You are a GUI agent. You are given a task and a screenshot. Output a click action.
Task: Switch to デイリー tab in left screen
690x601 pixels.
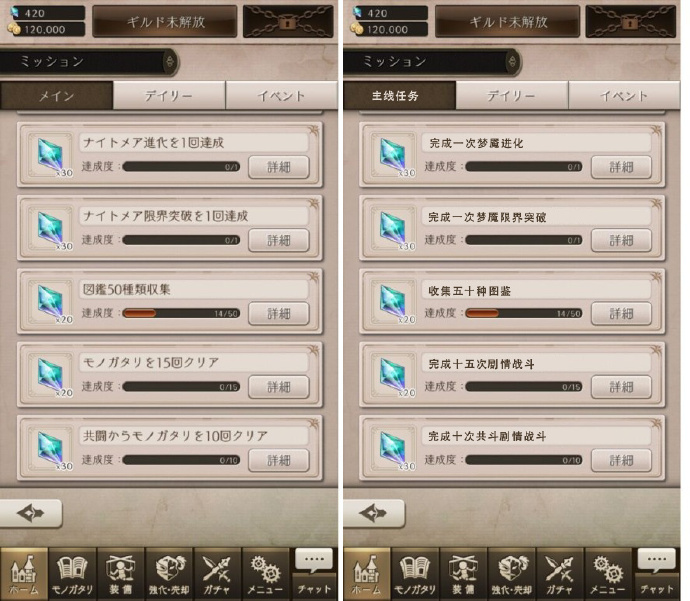(169, 95)
